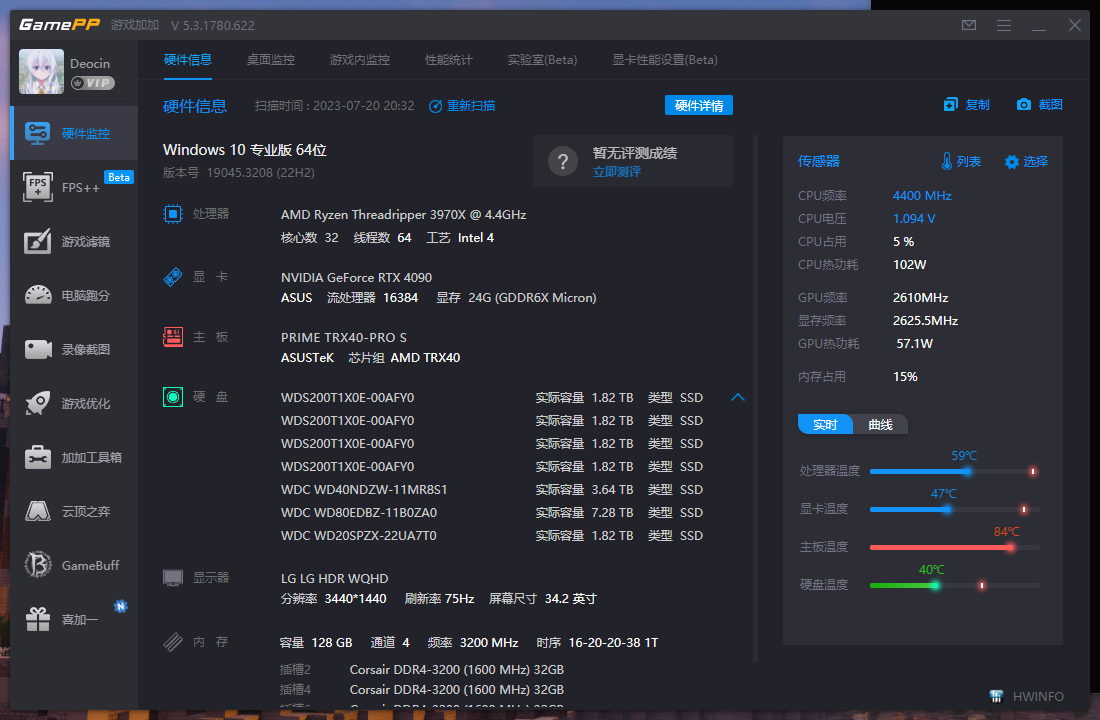
Task: Switch to the 游戏内监控 tab
Action: (360, 60)
